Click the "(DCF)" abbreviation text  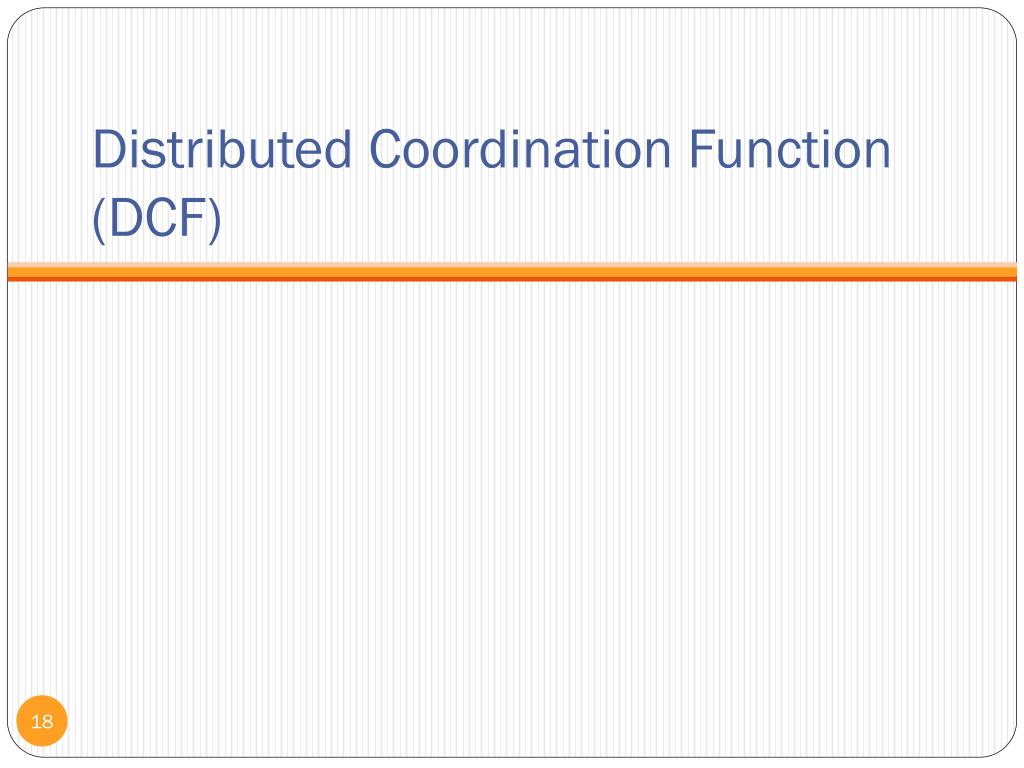(x=157, y=219)
